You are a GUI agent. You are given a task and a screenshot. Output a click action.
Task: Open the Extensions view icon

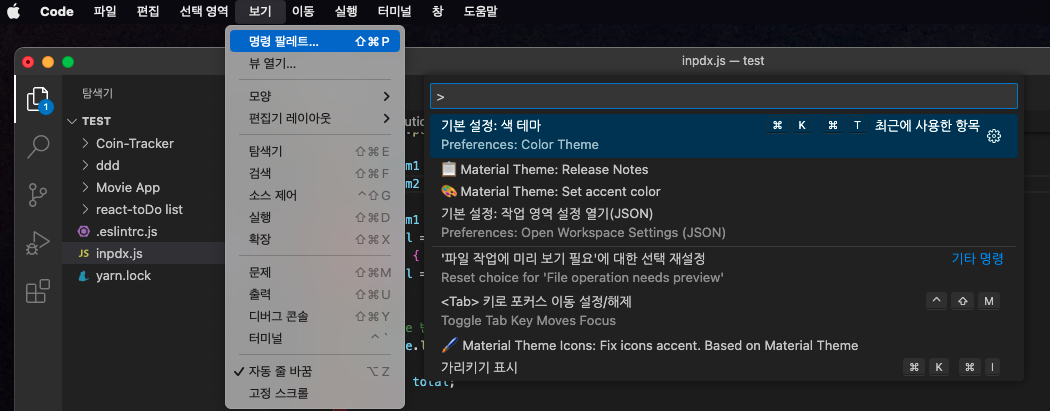tap(38, 292)
